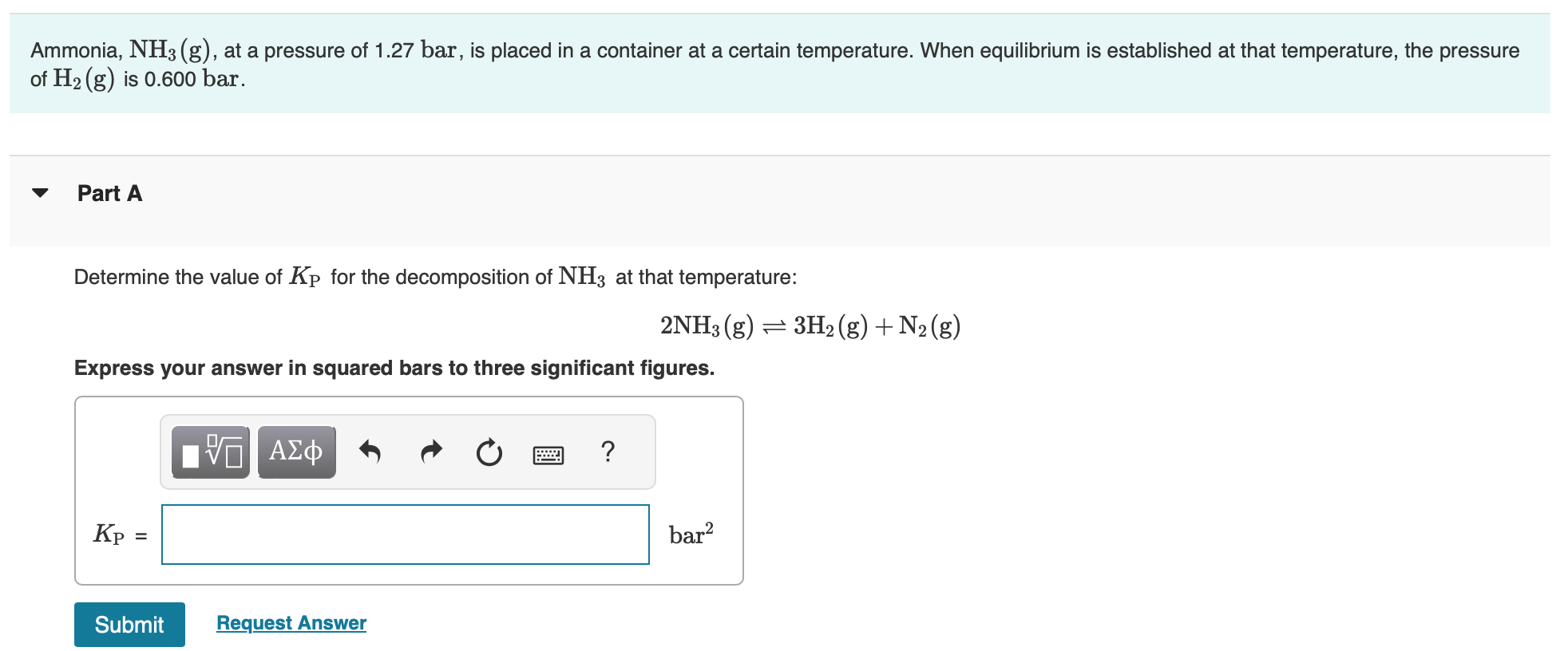Image resolution: width=1568 pixels, height=651 pixels.
Task: Open the Request Answer link
Action: (291, 623)
